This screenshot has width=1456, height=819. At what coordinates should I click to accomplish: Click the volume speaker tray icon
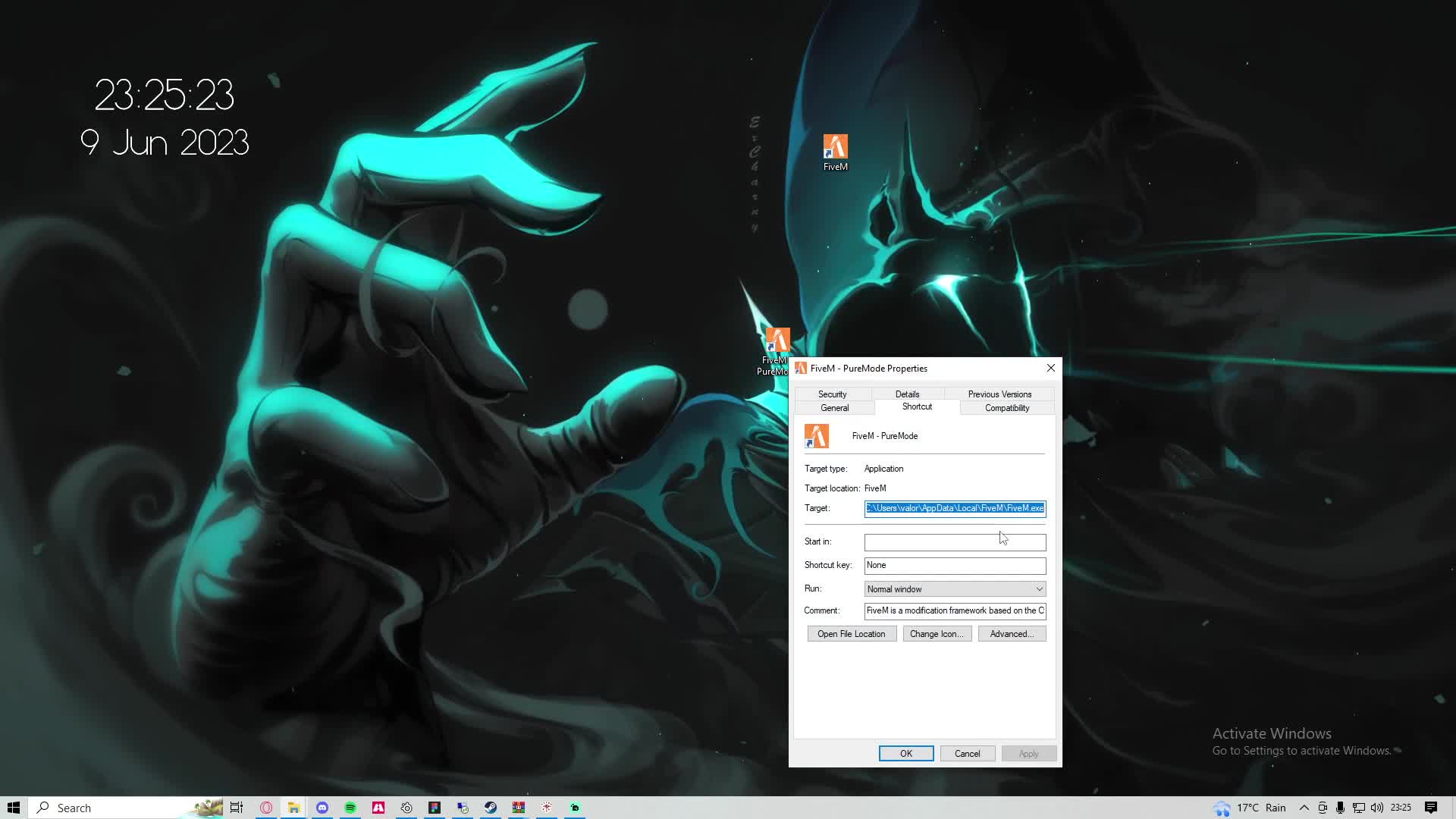pos(1377,808)
